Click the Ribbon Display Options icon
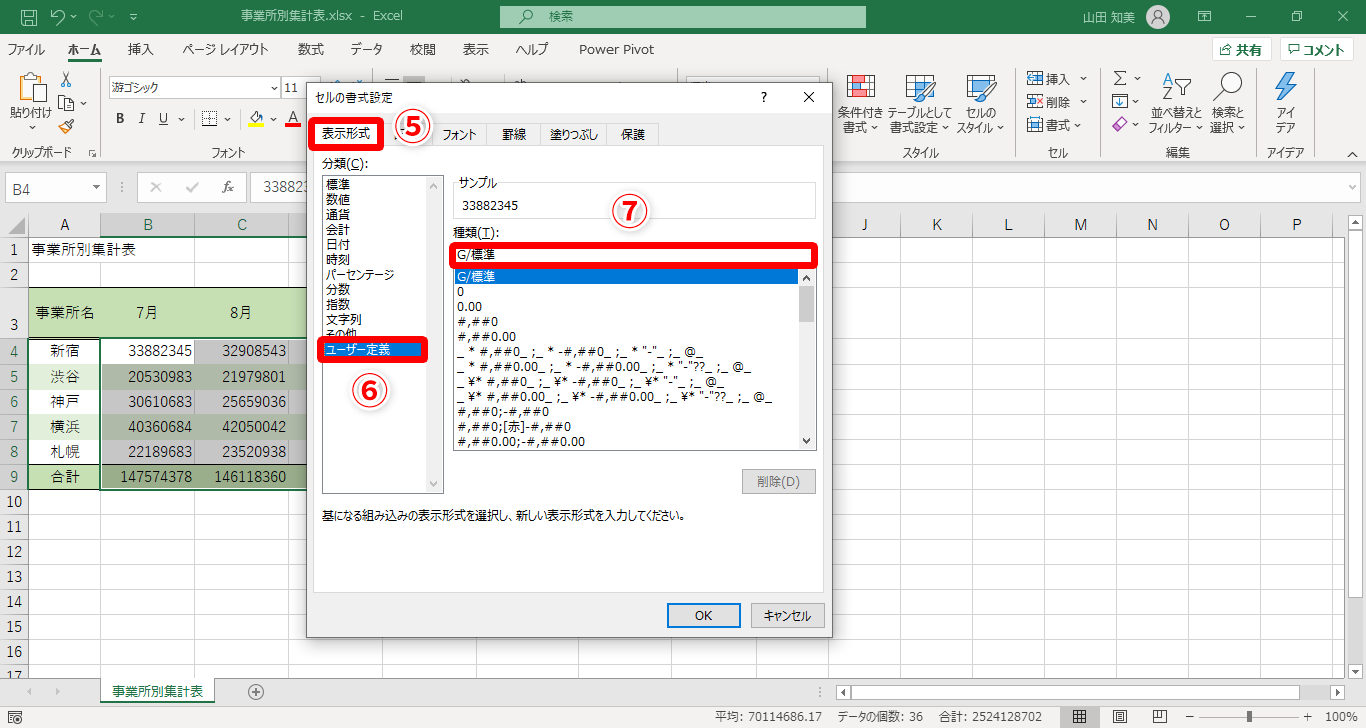 click(x=1205, y=17)
